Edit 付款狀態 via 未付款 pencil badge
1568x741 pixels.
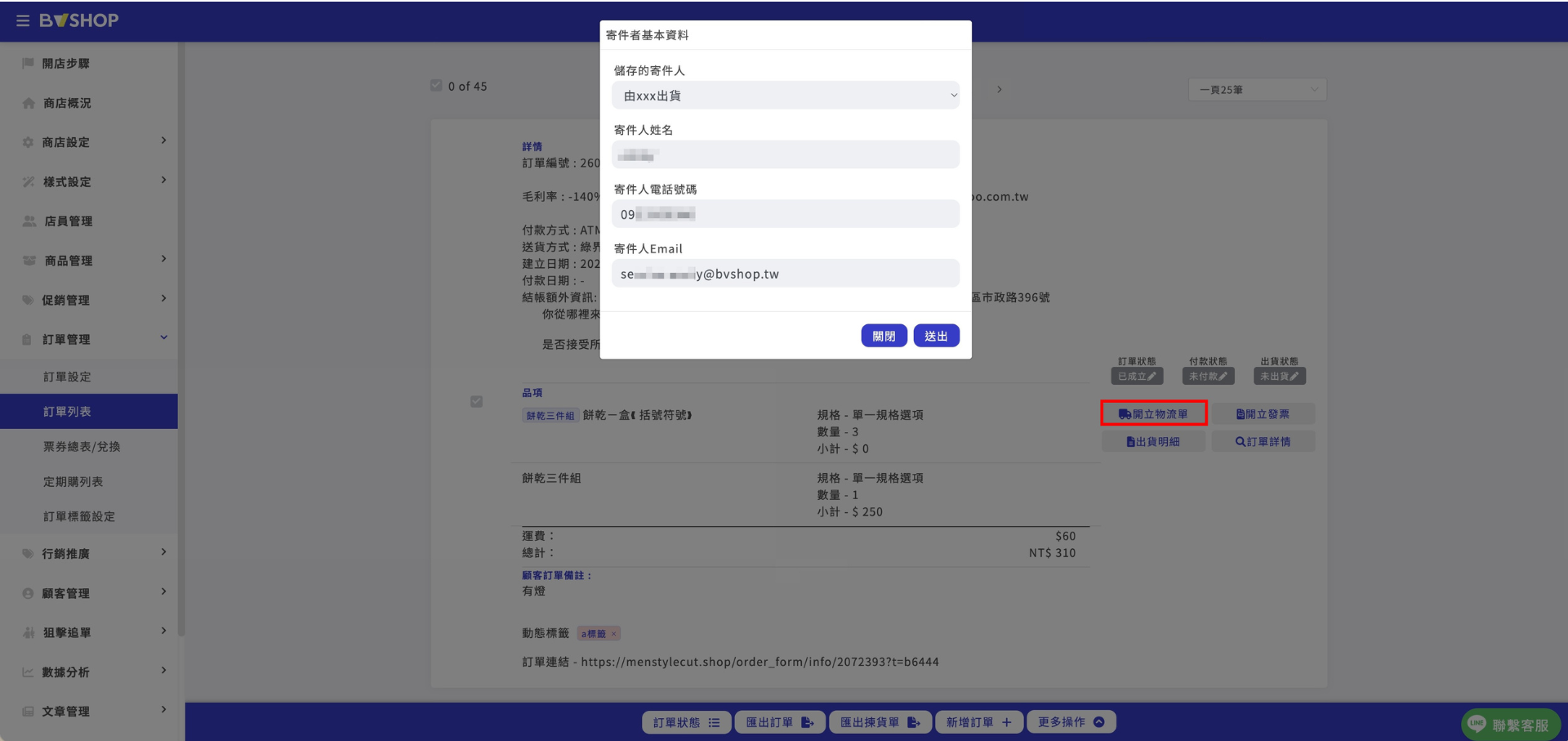tap(1208, 377)
